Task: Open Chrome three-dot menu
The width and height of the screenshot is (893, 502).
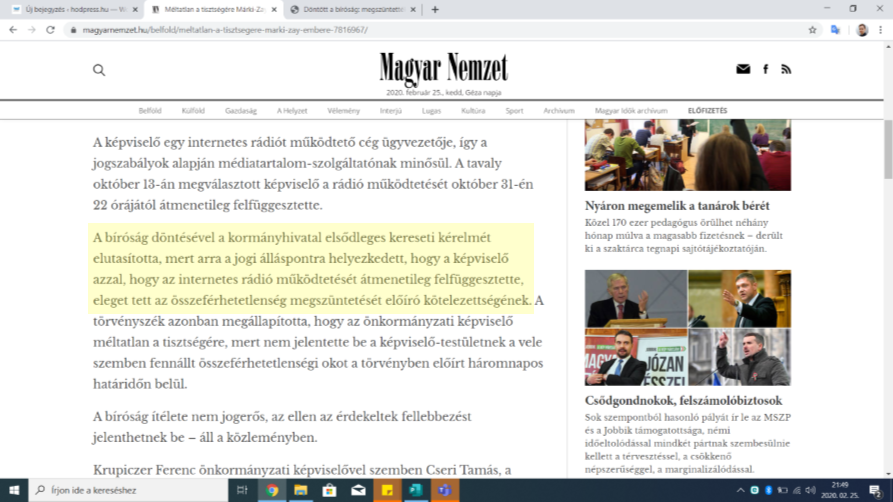Action: [881, 30]
